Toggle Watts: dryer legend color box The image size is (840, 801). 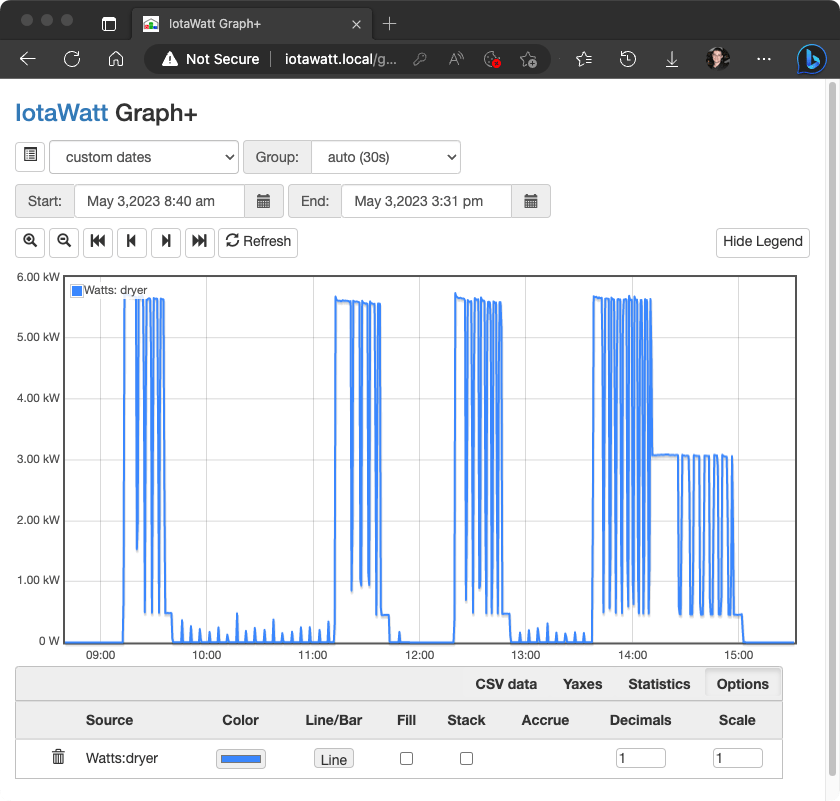77,290
